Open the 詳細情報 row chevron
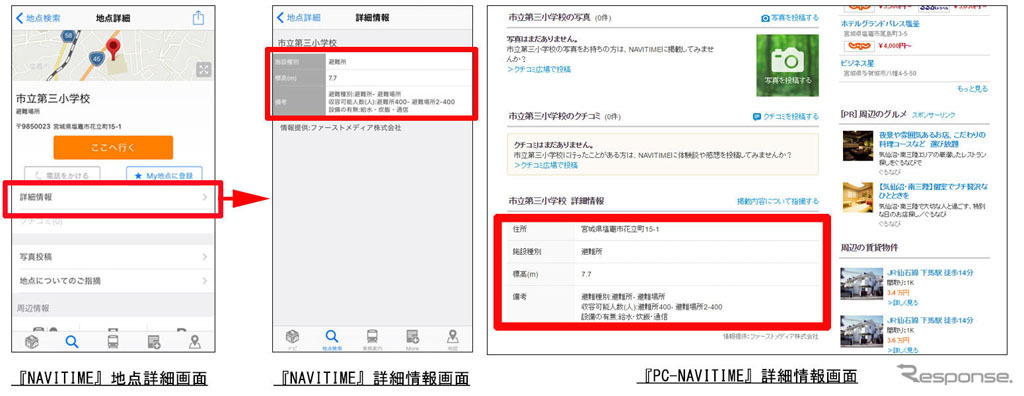Screen dimensions: 1024x396 [x=204, y=197]
